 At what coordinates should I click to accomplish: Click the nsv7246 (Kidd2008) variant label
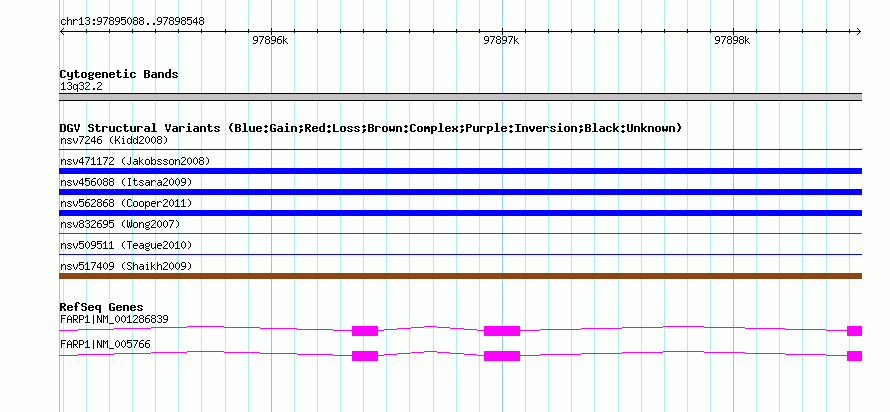[x=114, y=140]
